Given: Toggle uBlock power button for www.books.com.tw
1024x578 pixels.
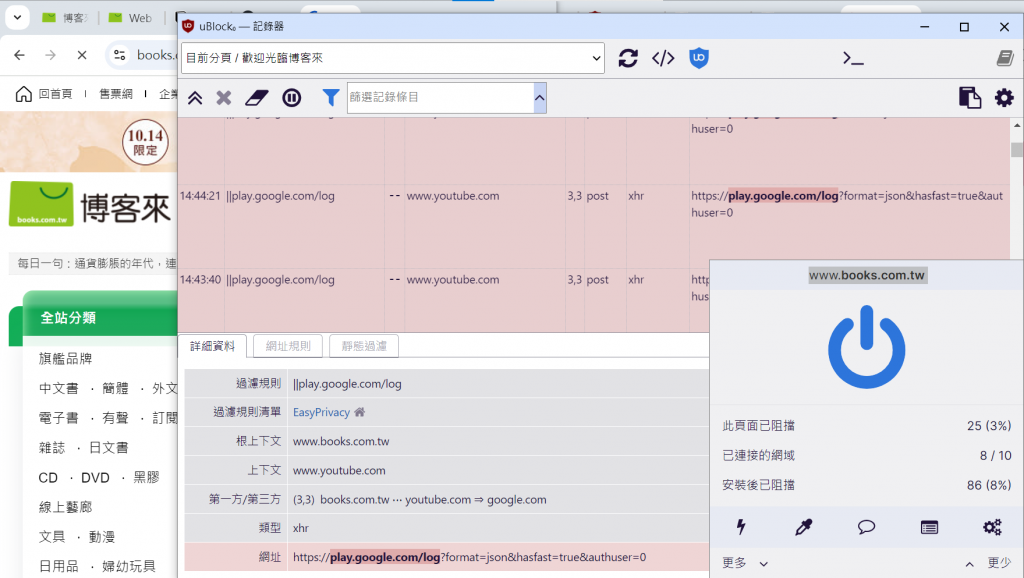Looking at the screenshot, I should 867,347.
